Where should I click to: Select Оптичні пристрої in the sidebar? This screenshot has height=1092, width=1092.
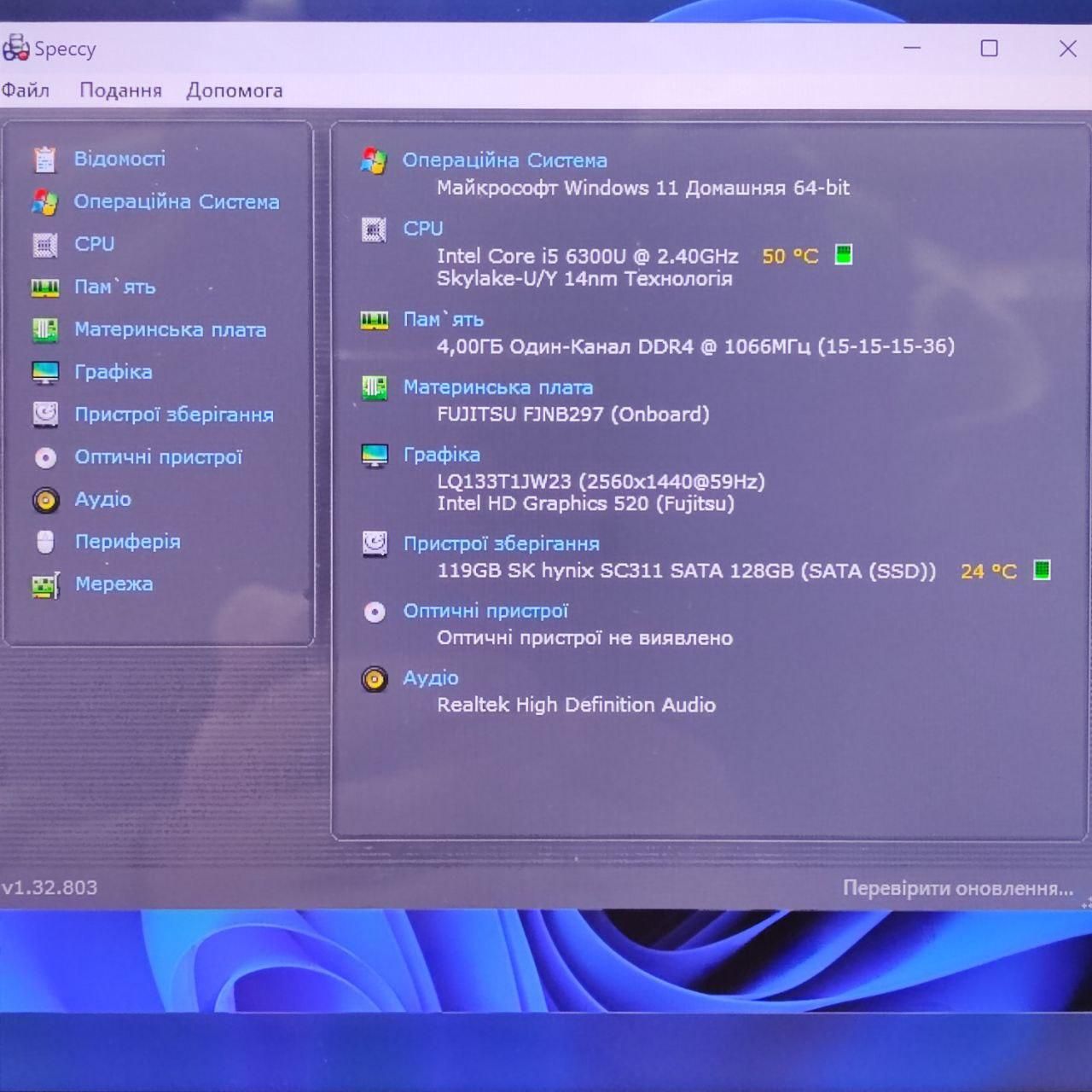pyautogui.click(x=159, y=457)
